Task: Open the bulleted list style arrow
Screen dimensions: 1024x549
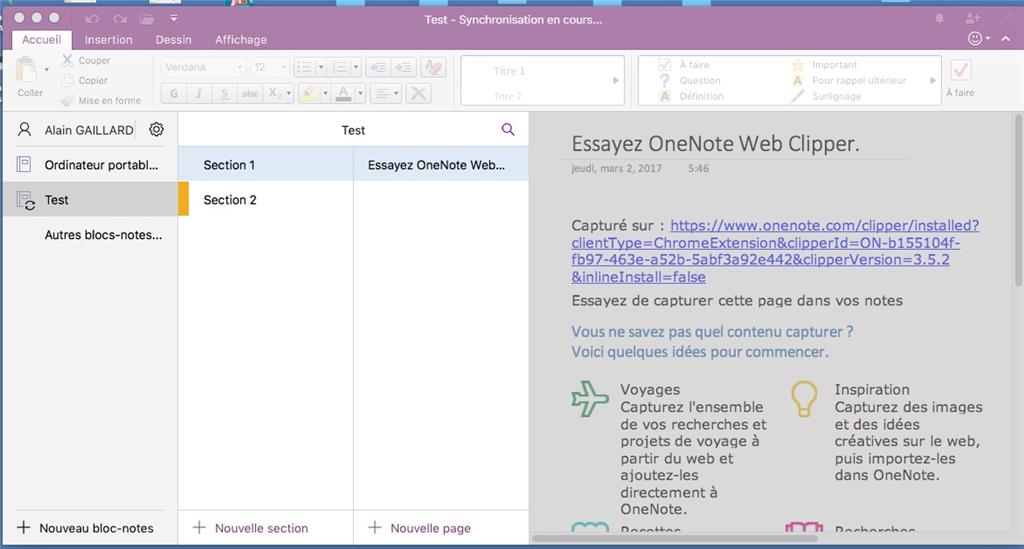Action: [x=321, y=67]
